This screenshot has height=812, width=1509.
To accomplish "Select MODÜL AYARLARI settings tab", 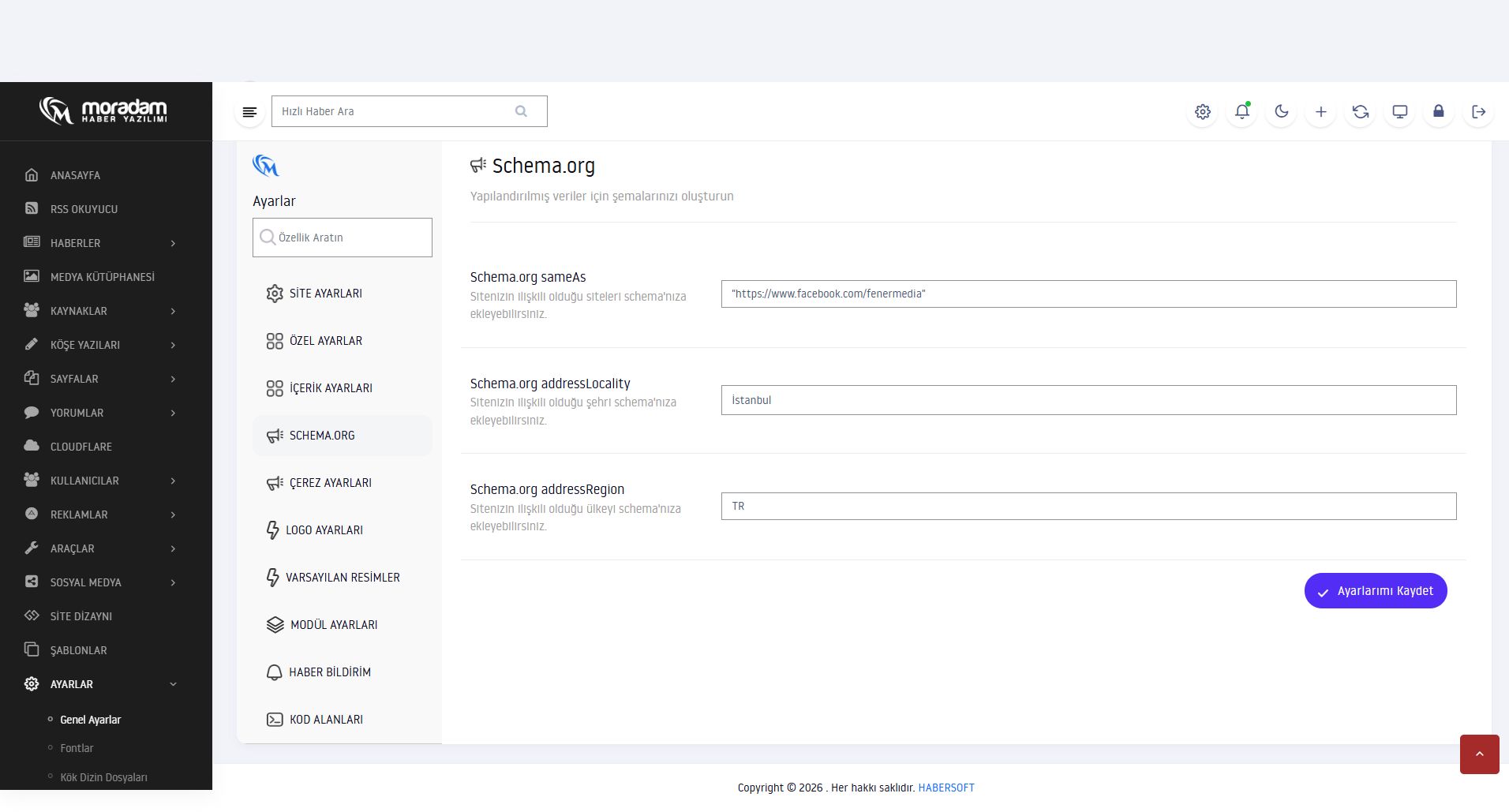I will [x=343, y=625].
